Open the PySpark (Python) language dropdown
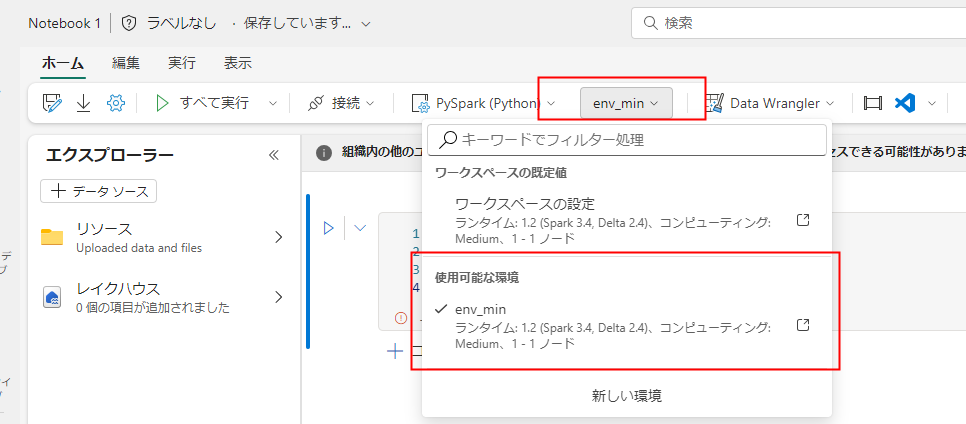966x424 pixels. point(484,104)
